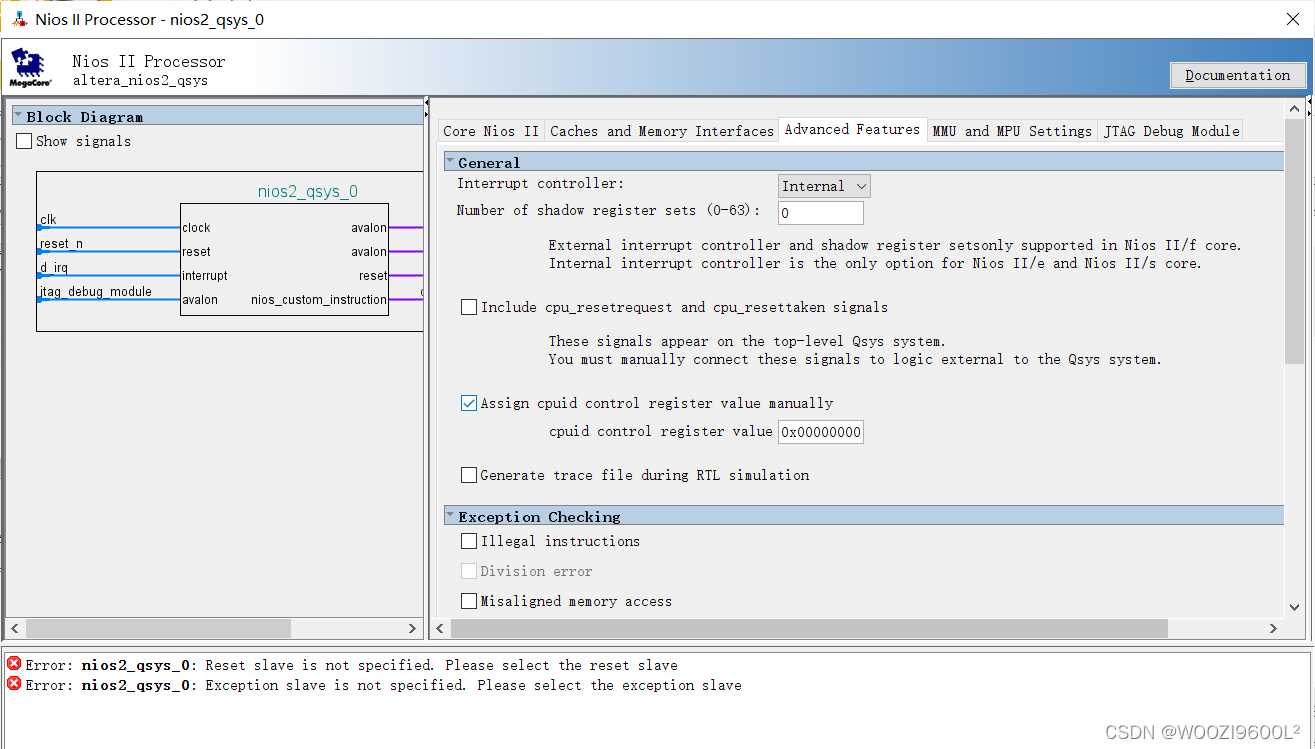1315x749 pixels.
Task: Check the Illegal instructions option
Action: coord(469,541)
